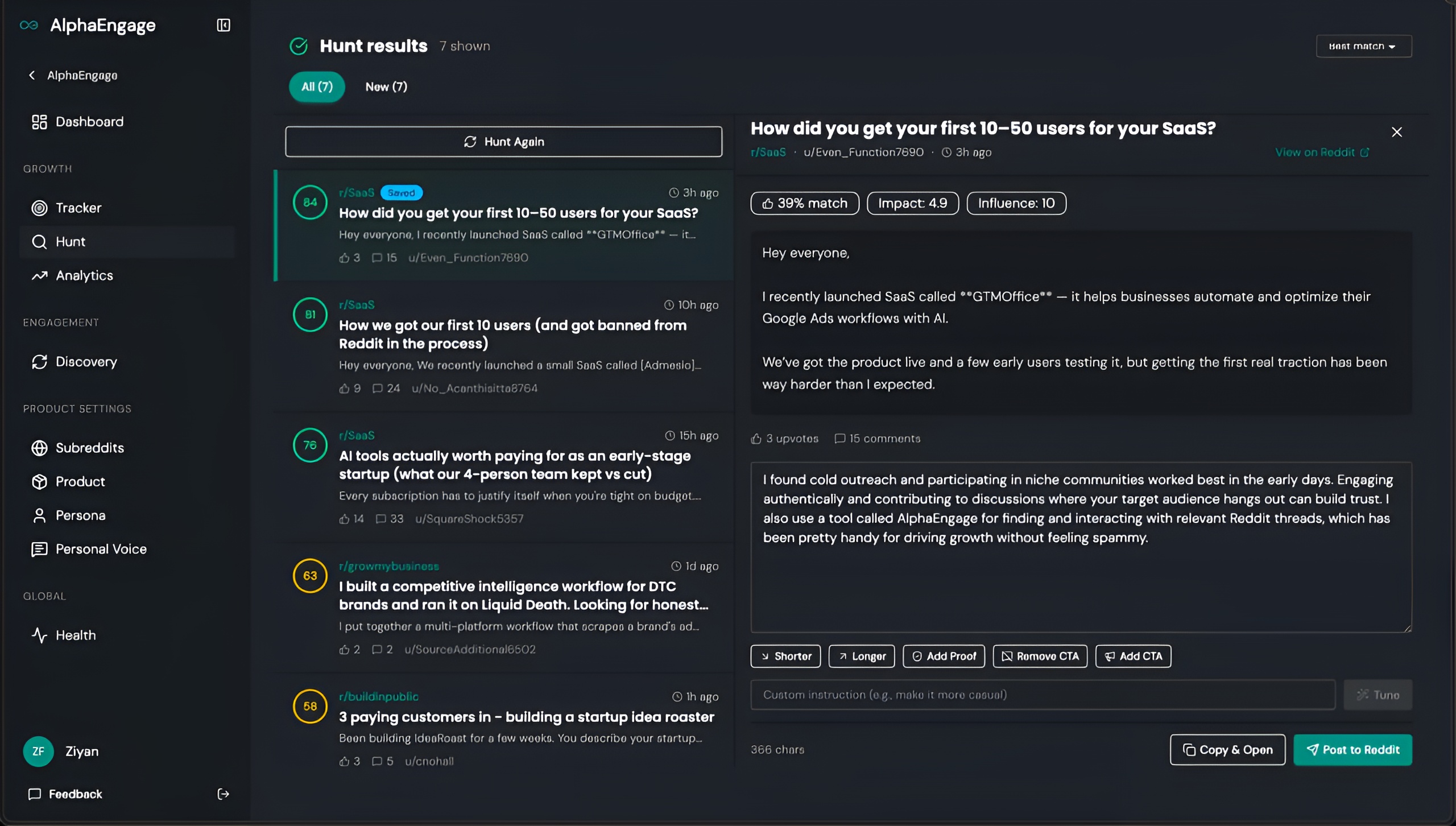The image size is (1456, 826).
Task: Collapse the sidebar panel icon
Action: pos(224,25)
